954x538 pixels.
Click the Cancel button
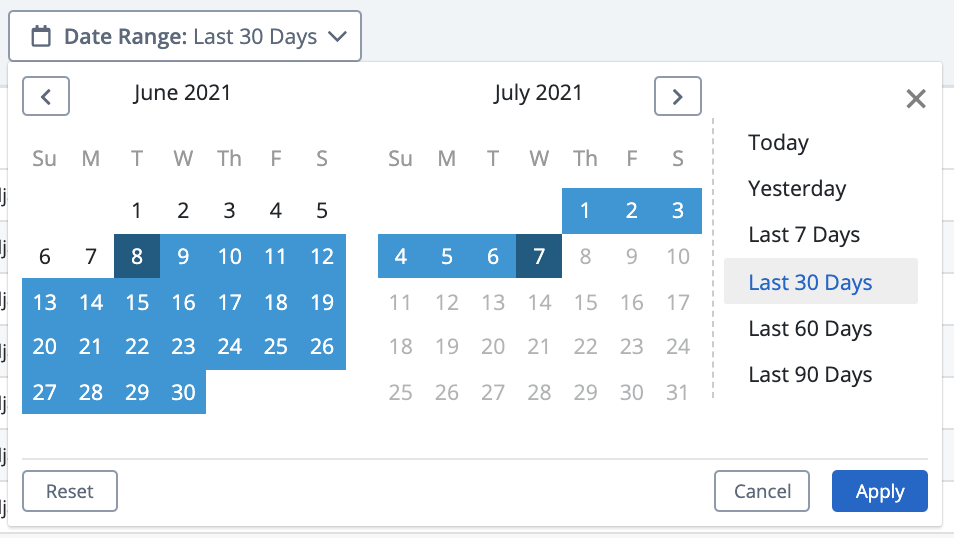click(x=762, y=491)
